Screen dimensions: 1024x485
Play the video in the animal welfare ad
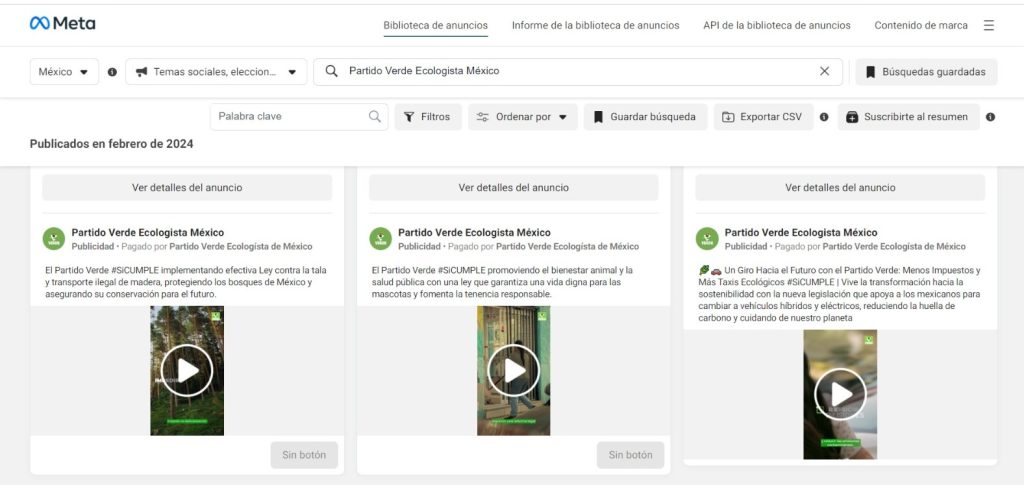(x=513, y=370)
